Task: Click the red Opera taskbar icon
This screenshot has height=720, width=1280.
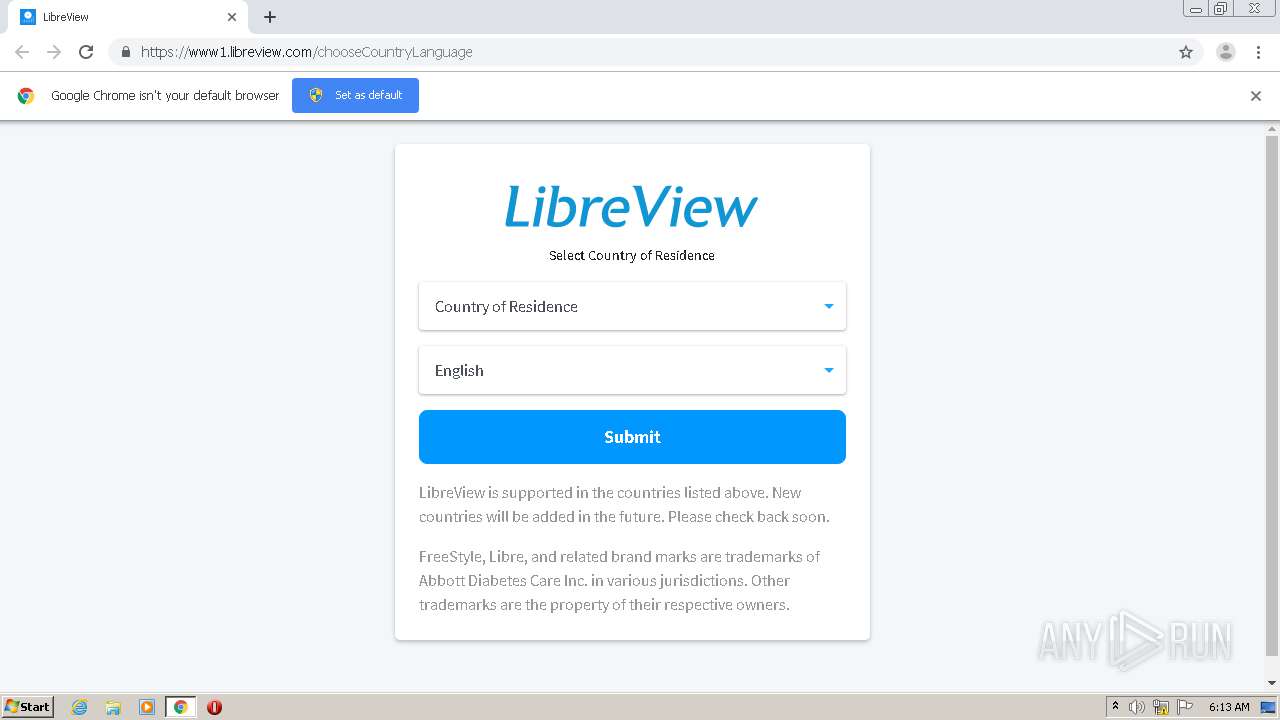Action: click(214, 707)
